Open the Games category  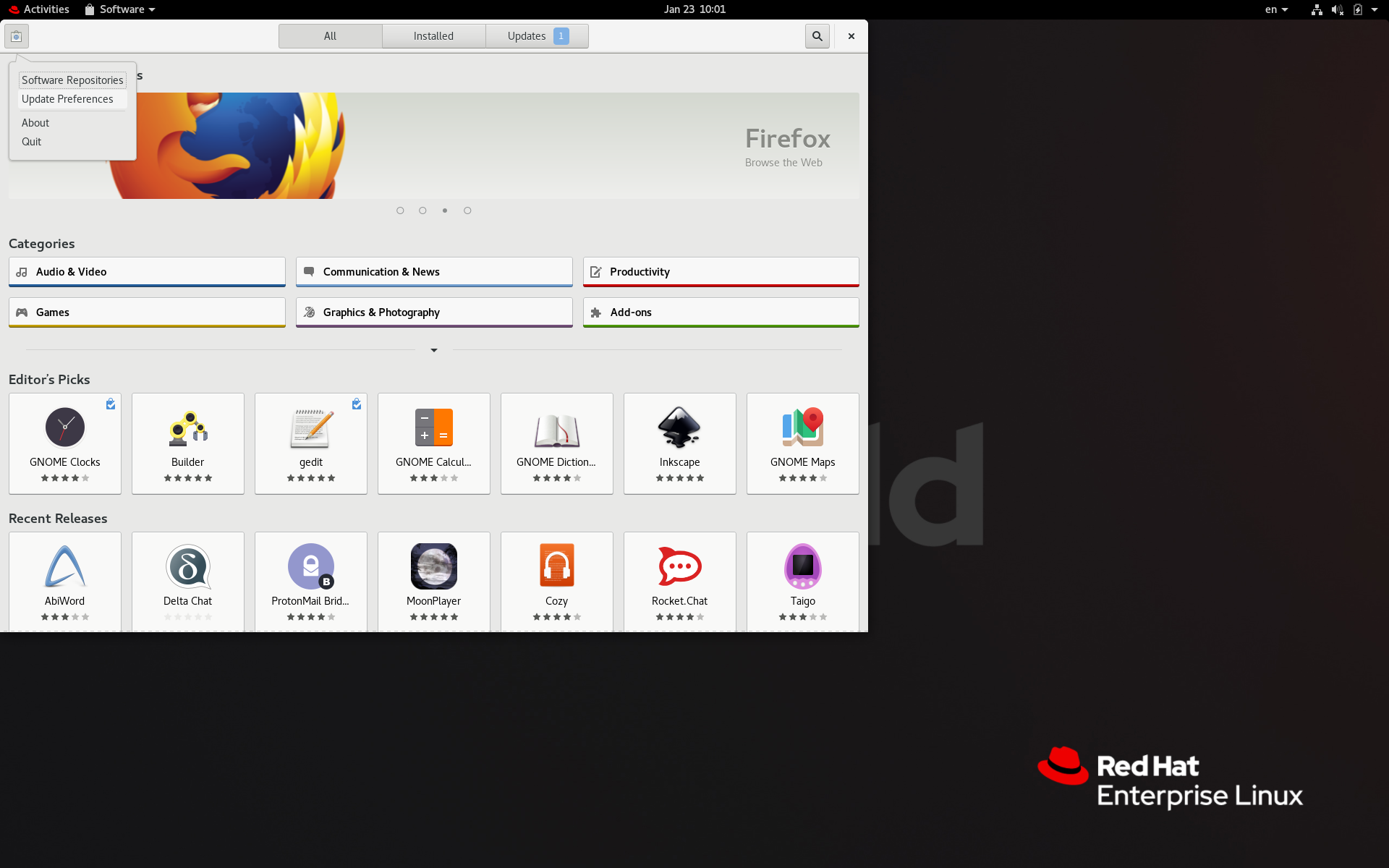[x=147, y=312]
